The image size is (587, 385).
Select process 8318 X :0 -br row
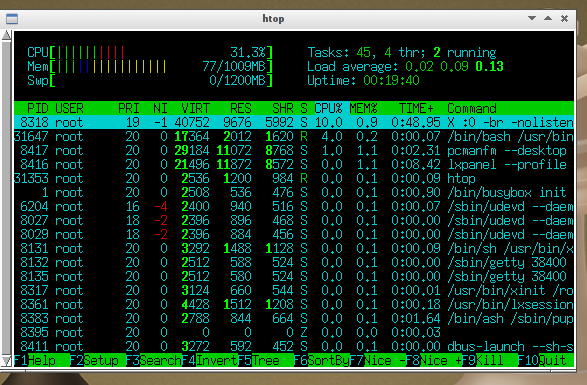tap(294, 122)
